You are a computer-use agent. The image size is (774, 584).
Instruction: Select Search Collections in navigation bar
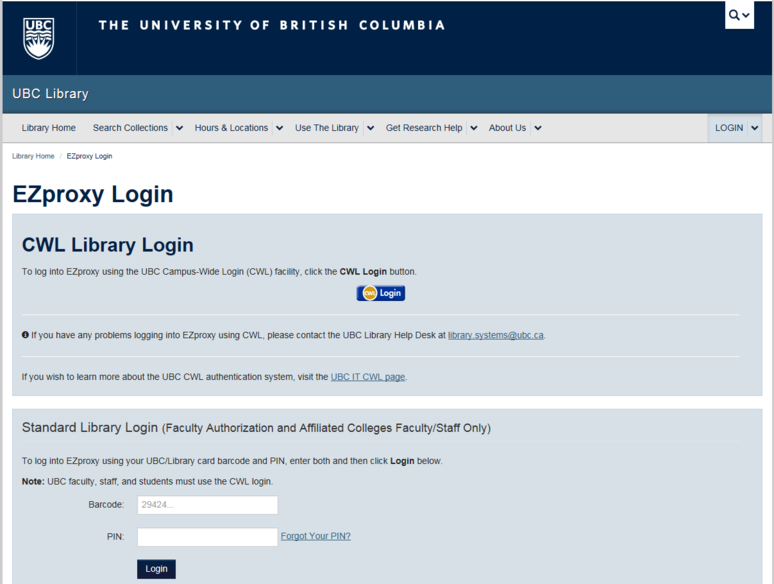coord(130,128)
